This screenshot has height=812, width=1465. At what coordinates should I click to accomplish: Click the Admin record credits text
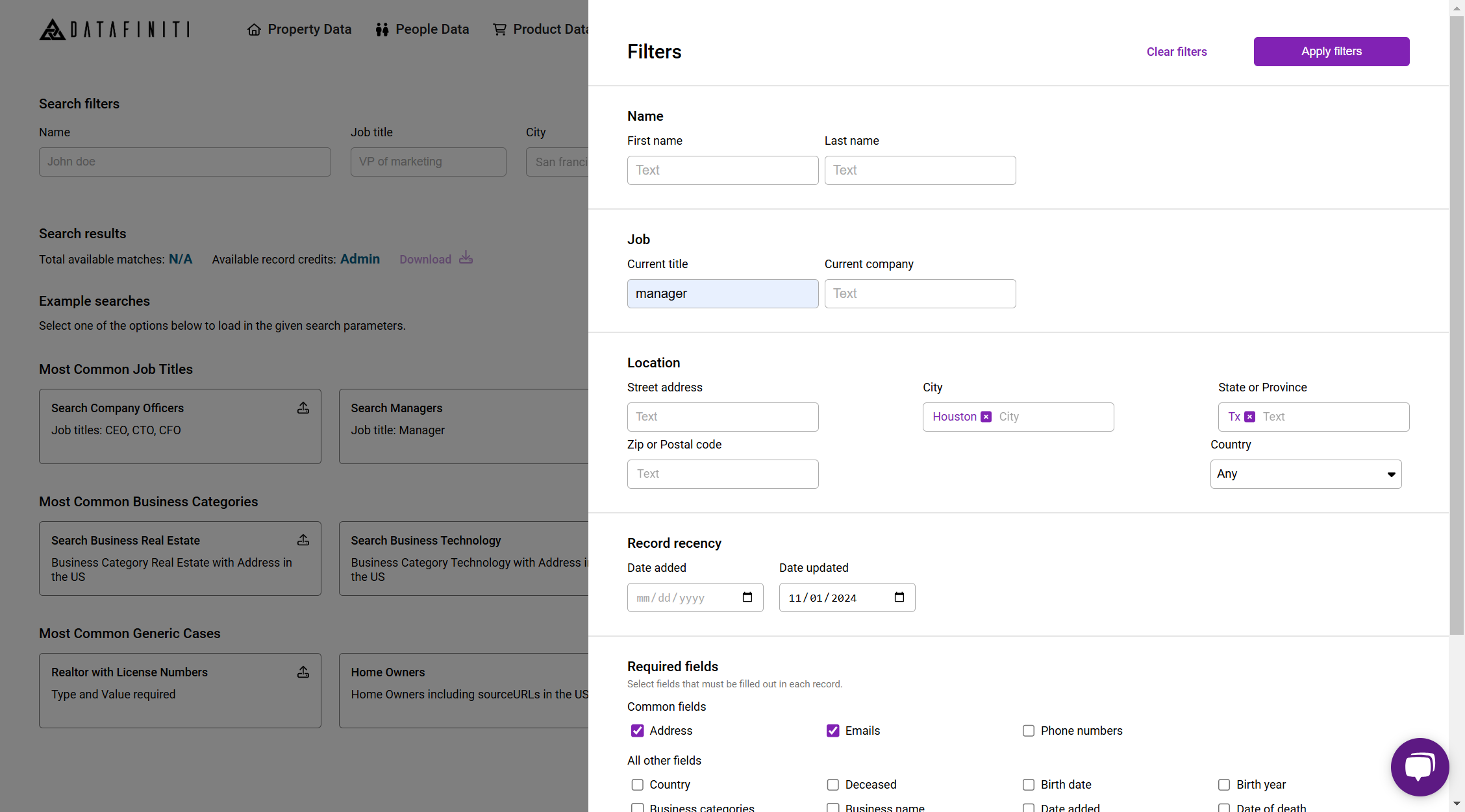tap(360, 258)
